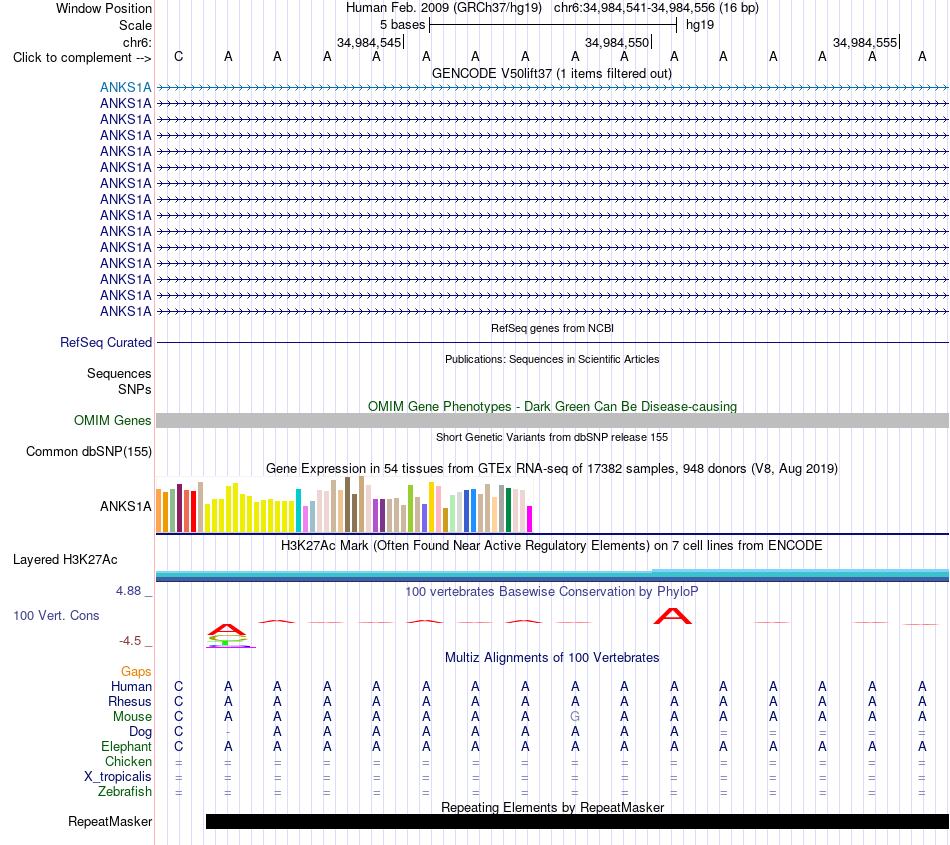Click the C base in base row
This screenshot has height=845, width=950.
tap(178, 56)
